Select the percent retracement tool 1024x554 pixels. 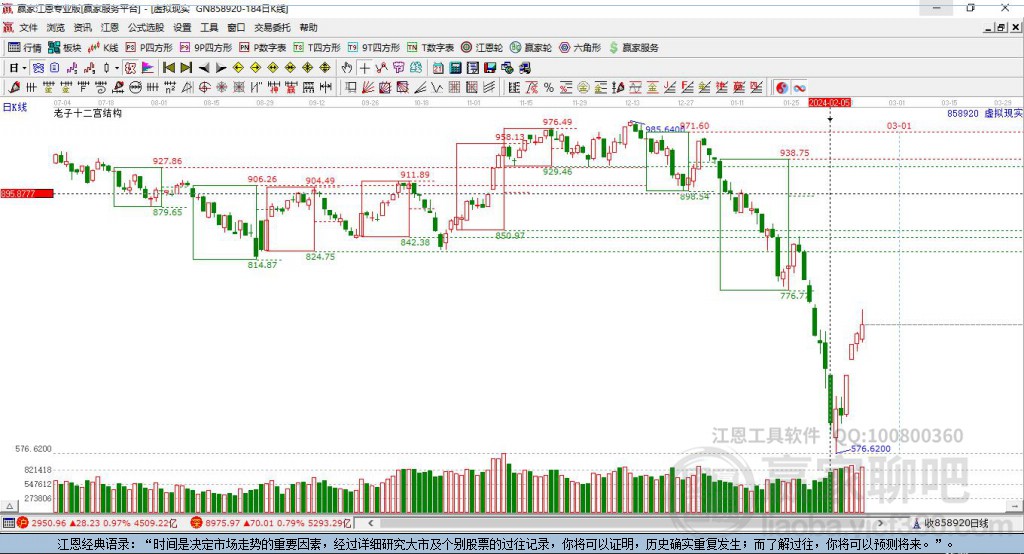[549, 88]
